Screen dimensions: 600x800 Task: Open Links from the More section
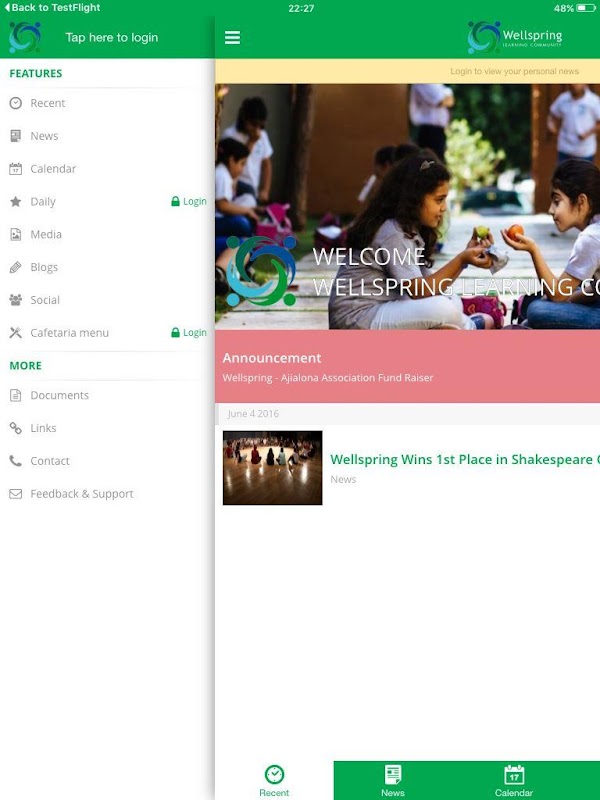107,428
